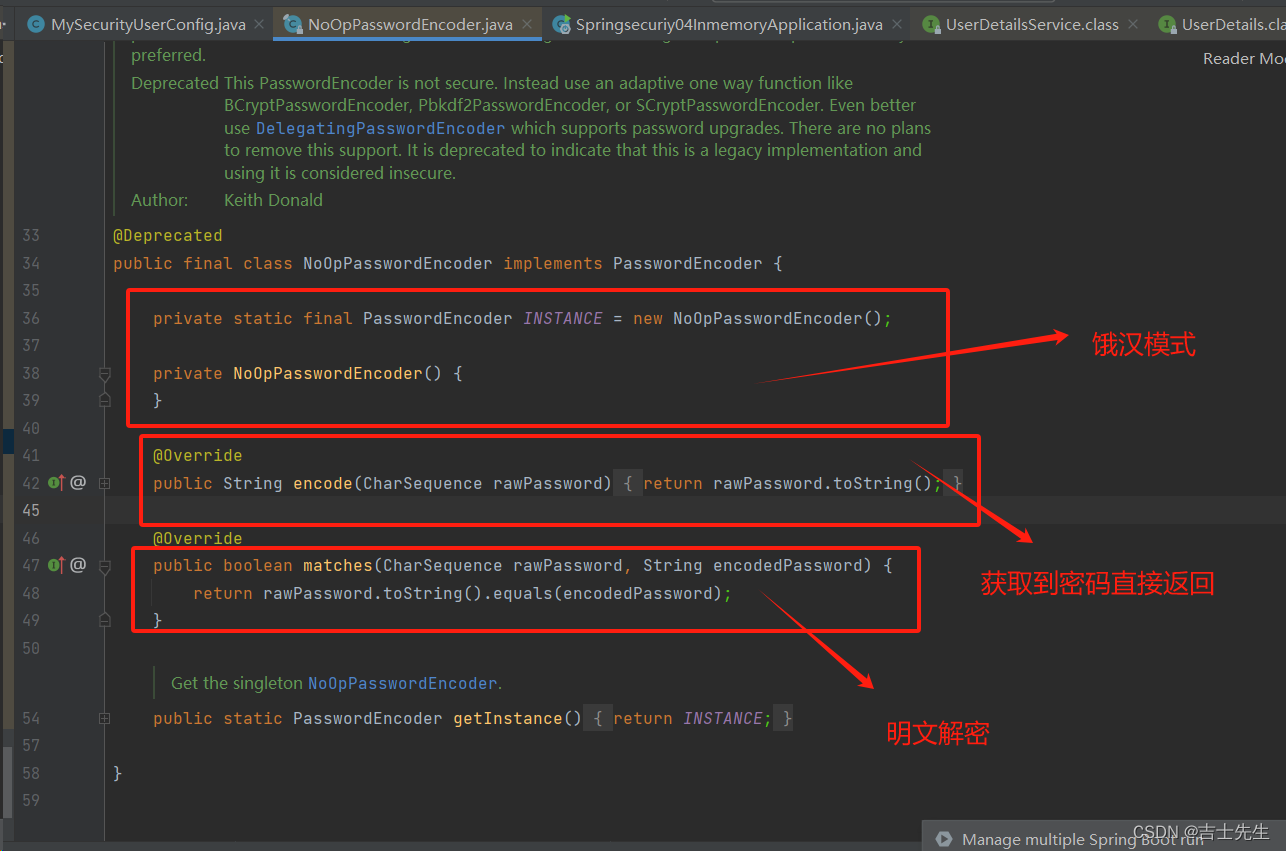This screenshot has width=1286, height=851.
Task: Toggle Reader Mode for this file
Action: [1244, 59]
